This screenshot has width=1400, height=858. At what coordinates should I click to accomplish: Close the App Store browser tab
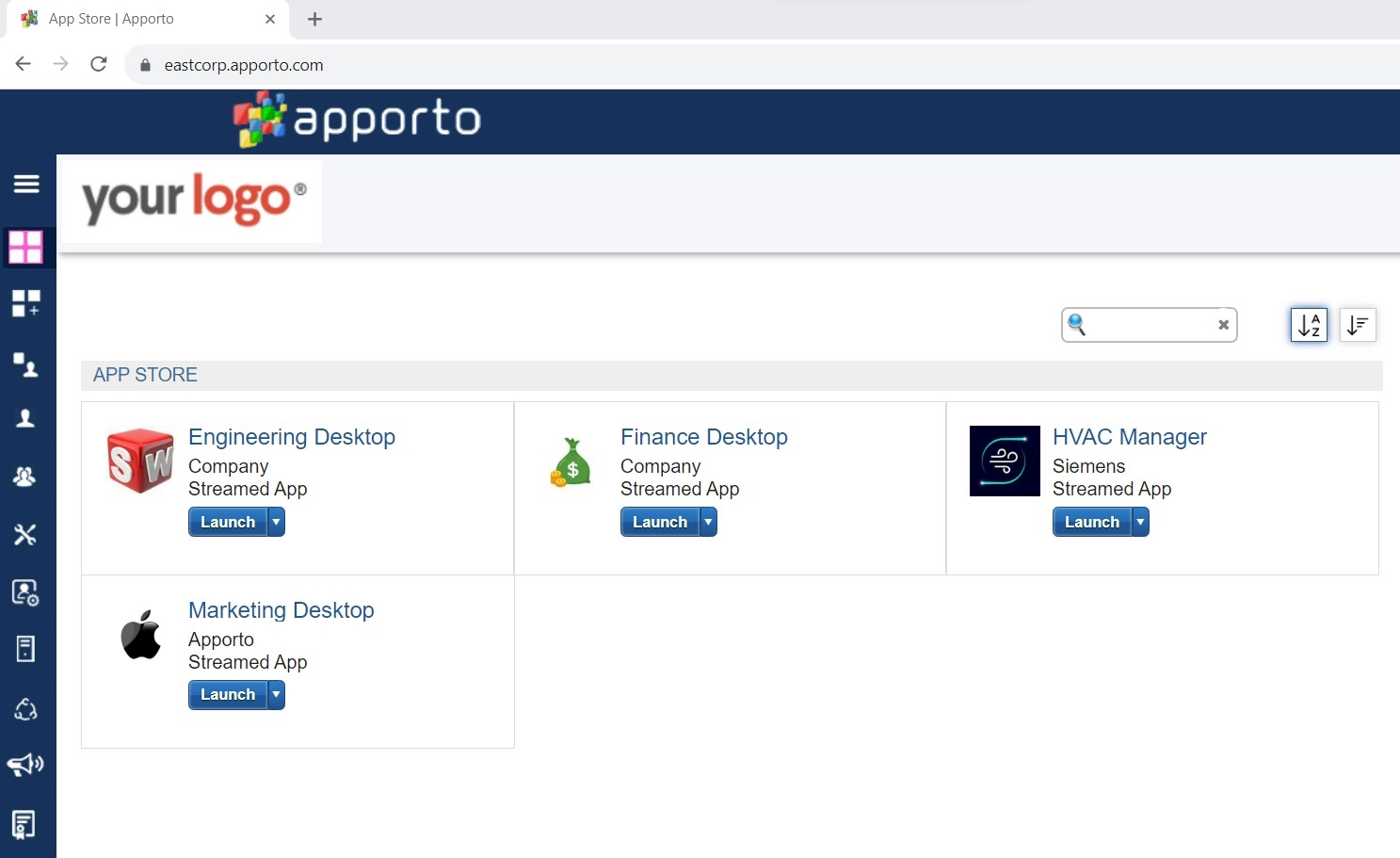[x=270, y=19]
